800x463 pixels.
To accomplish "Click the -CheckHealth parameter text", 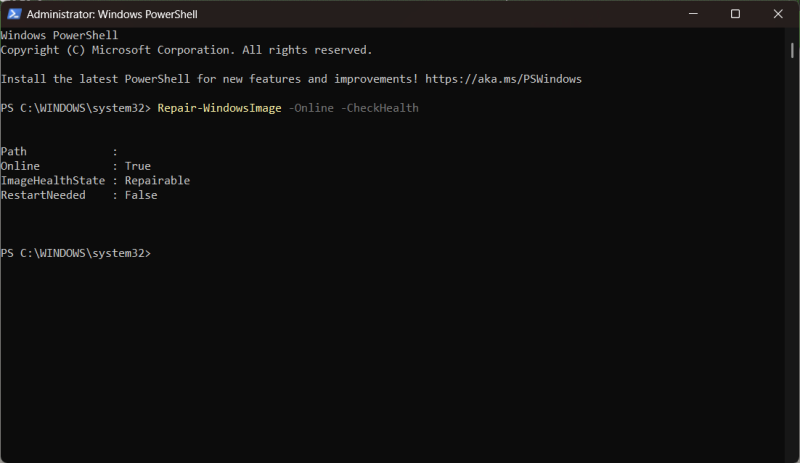I will (380, 108).
